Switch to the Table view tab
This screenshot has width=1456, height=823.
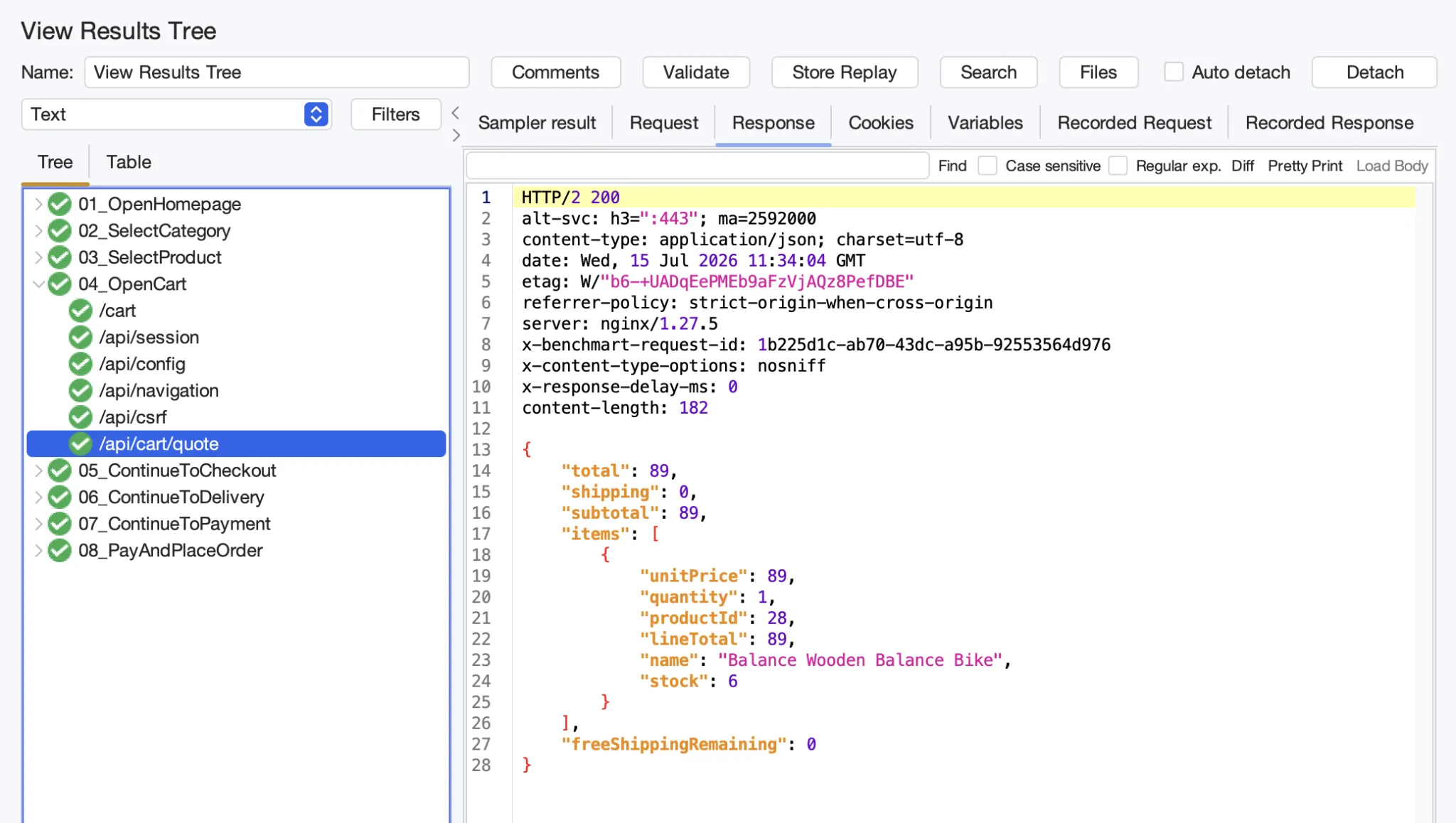(x=129, y=162)
